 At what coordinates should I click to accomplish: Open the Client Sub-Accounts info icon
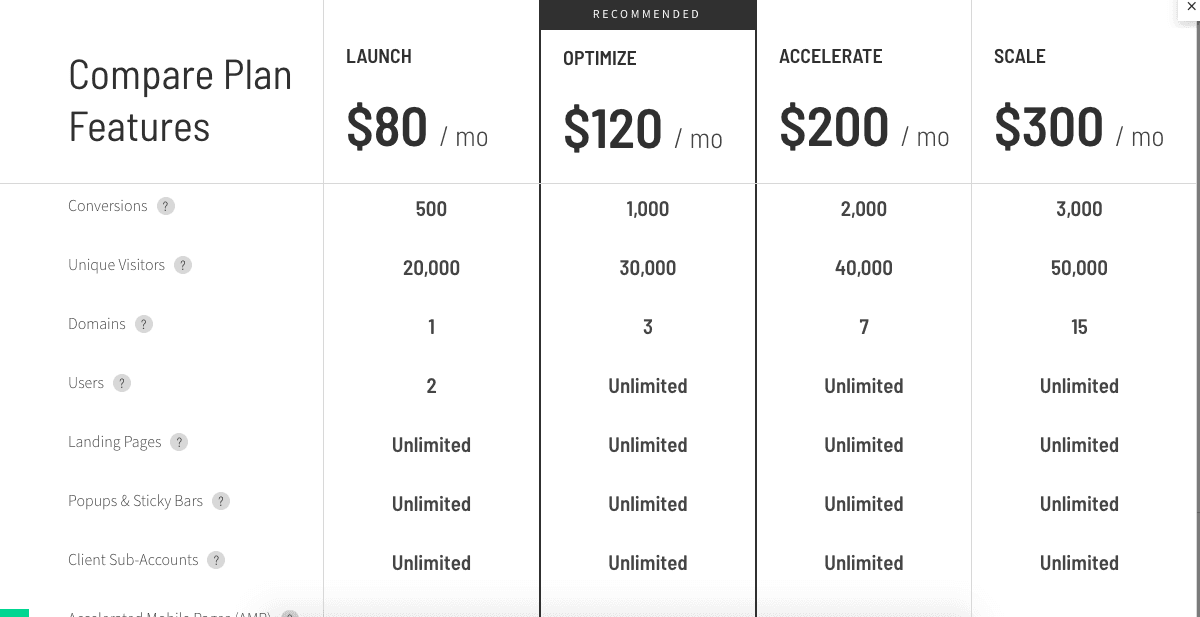(x=215, y=560)
